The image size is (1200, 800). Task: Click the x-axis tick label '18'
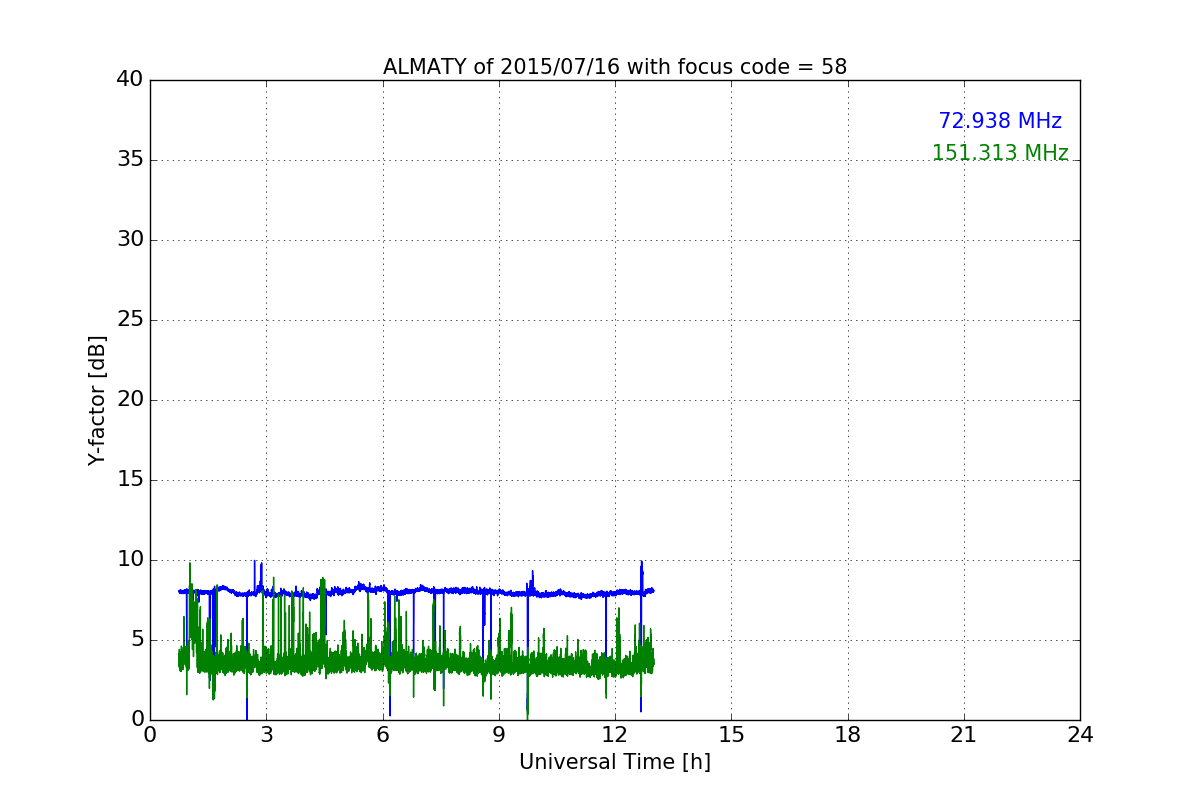(848, 735)
